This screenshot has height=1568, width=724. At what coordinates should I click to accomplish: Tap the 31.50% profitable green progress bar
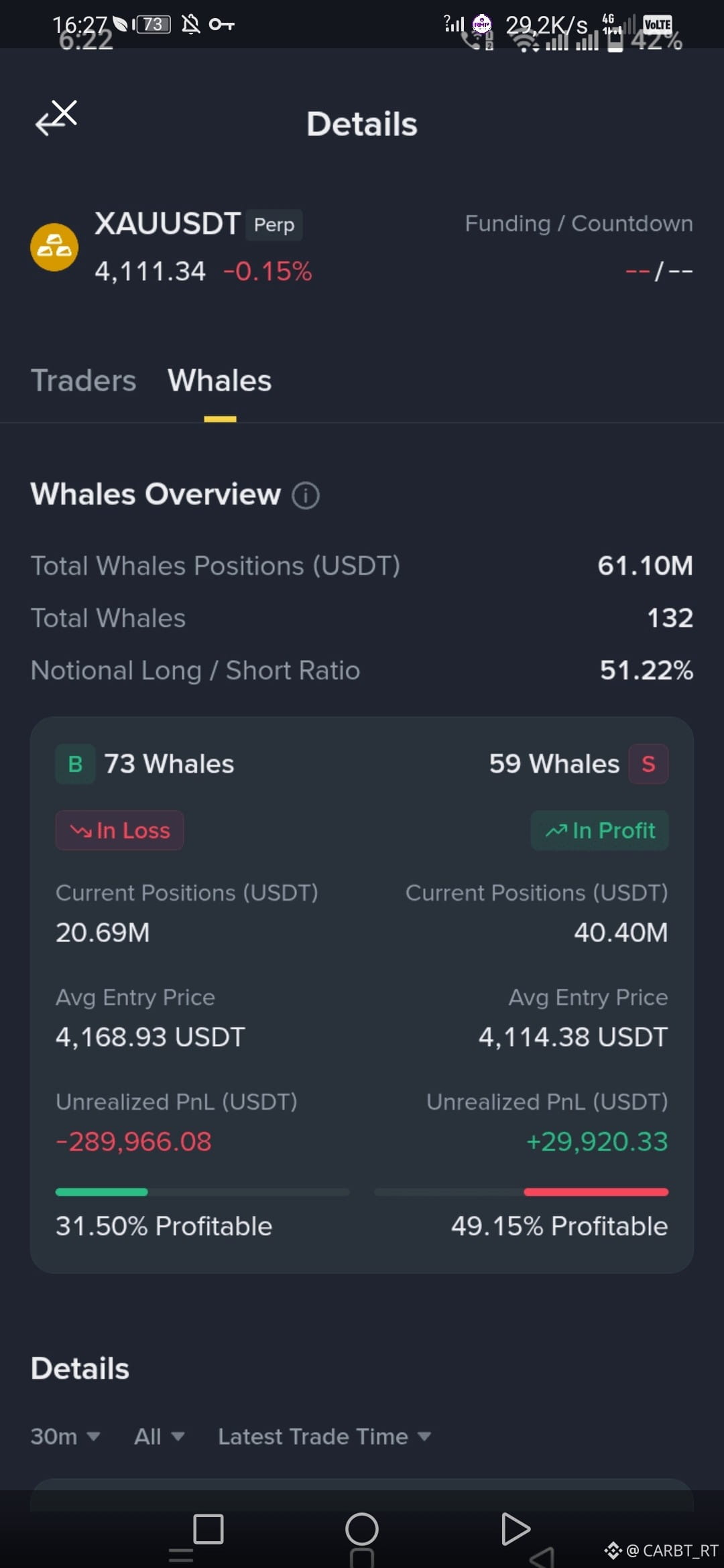(x=202, y=1192)
